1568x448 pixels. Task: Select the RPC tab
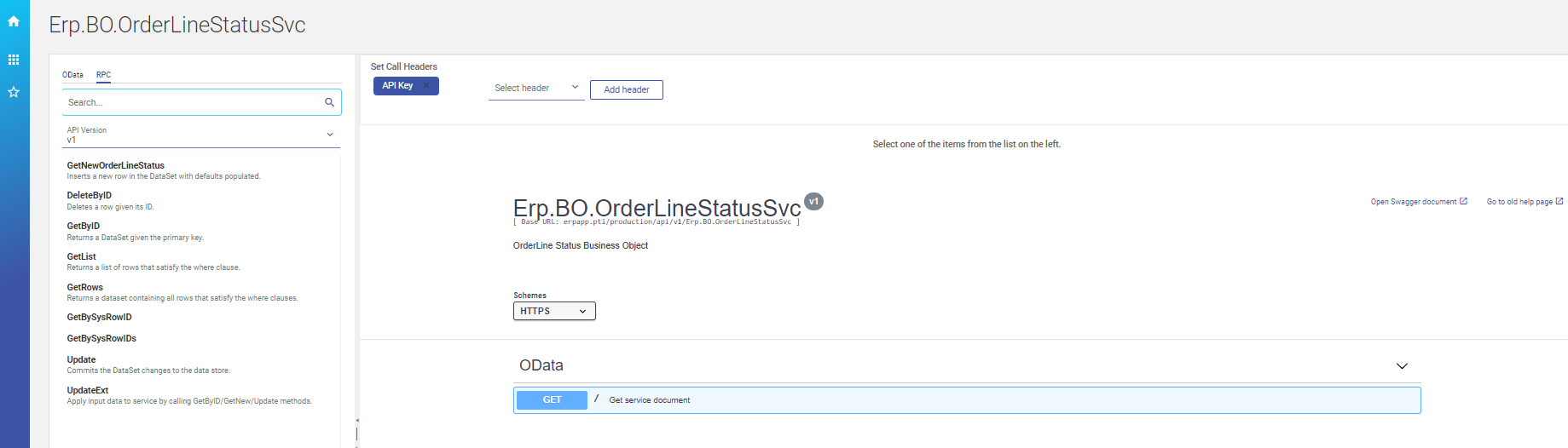pos(103,75)
